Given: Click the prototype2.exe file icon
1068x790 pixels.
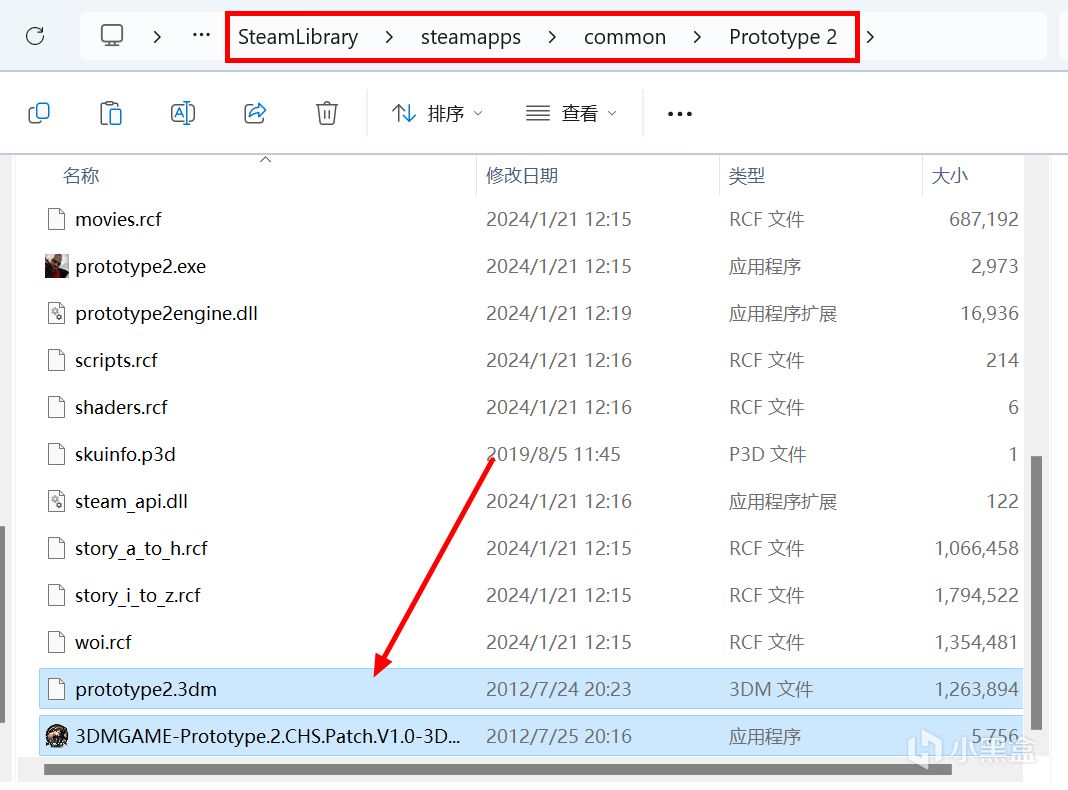Looking at the screenshot, I should tap(57, 266).
